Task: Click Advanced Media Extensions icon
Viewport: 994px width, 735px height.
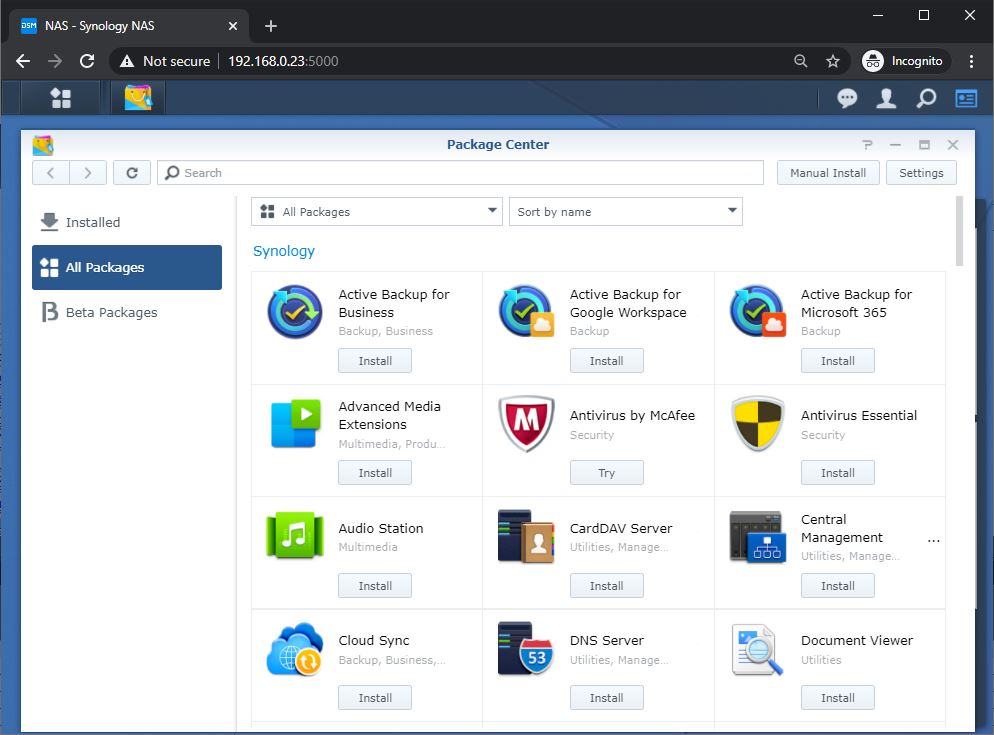Action: point(295,424)
